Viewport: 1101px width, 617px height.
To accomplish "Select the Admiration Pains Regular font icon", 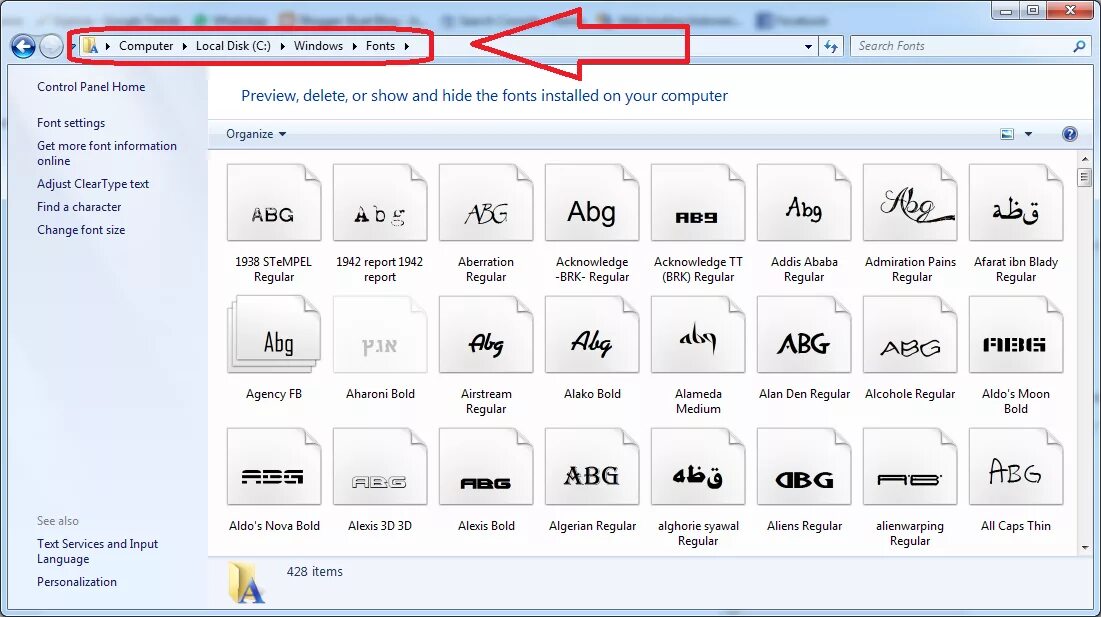I will coord(910,202).
